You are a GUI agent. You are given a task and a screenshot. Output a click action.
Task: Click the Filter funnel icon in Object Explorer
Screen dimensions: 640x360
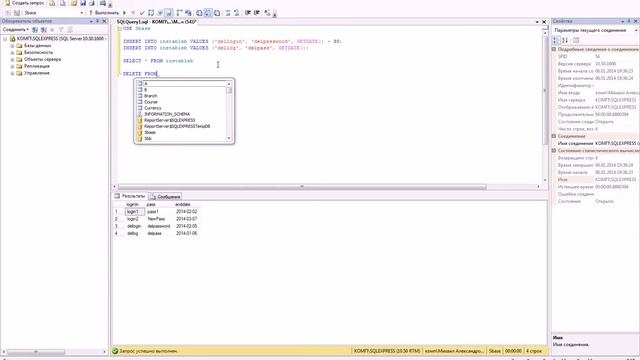61,30
